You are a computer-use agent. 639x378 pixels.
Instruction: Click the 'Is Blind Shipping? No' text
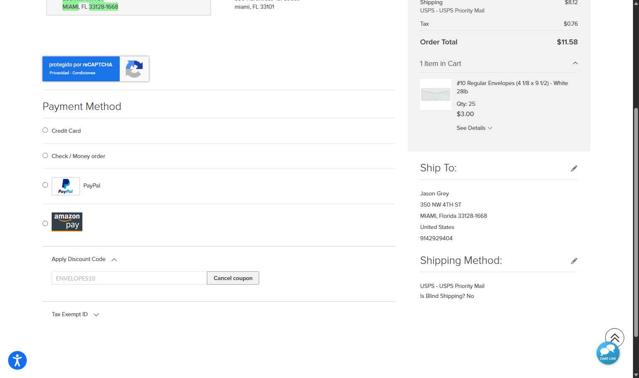point(447,296)
